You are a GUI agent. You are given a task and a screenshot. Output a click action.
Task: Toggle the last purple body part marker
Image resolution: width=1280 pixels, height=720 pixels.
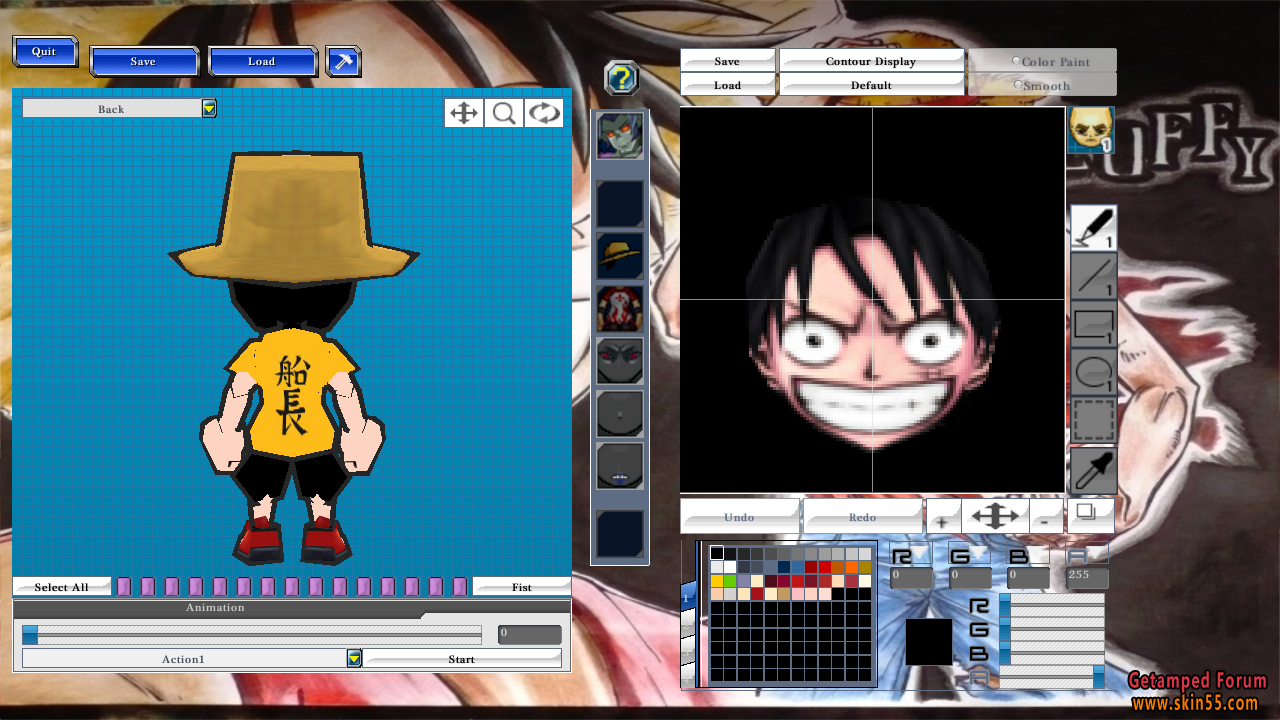pos(460,587)
